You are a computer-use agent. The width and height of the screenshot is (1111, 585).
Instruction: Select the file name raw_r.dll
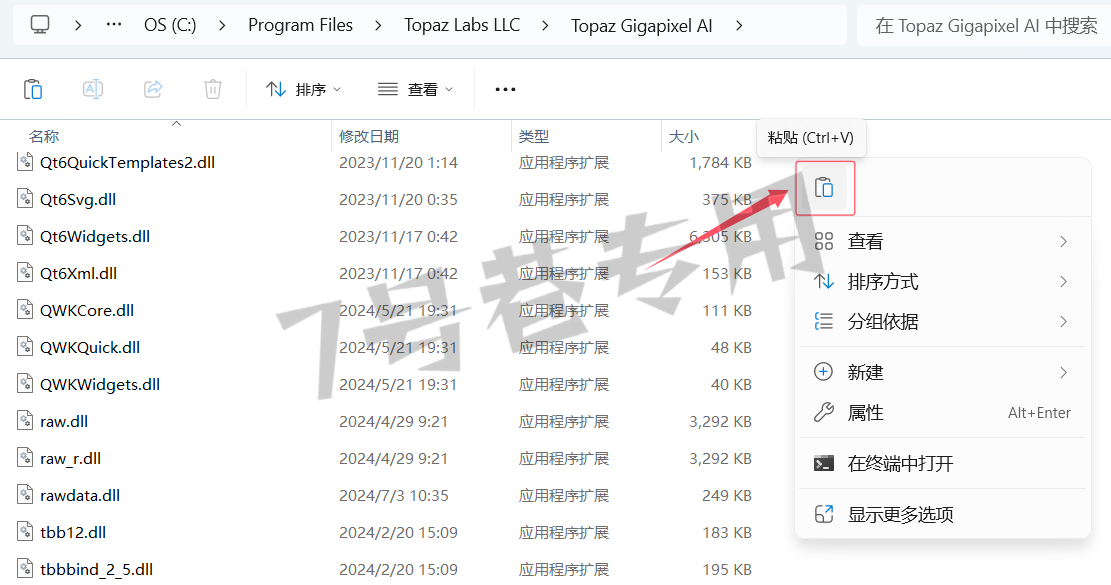pyautogui.click(x=71, y=458)
